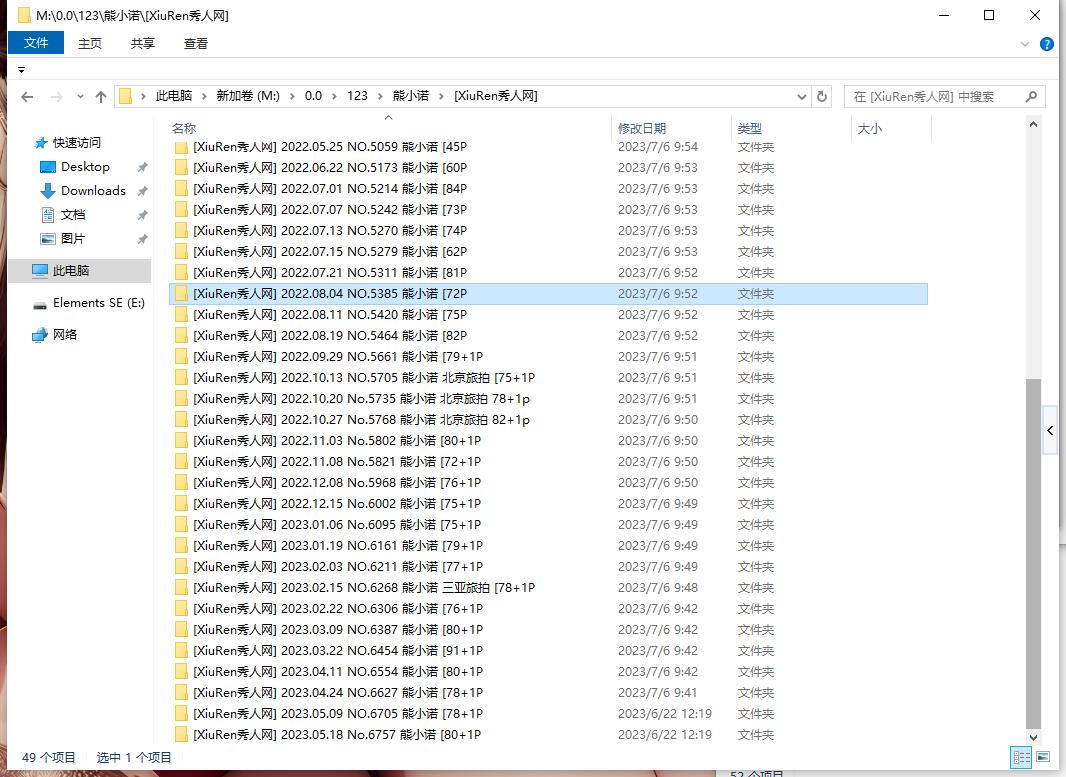Viewport: 1066px width, 777px height.
Task: Select folder 2022.07.01 NO.5214
Action: pos(549,188)
